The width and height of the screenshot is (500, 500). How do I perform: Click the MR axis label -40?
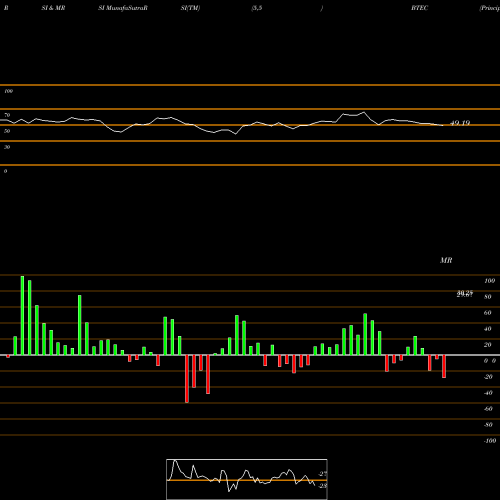click(x=488, y=393)
